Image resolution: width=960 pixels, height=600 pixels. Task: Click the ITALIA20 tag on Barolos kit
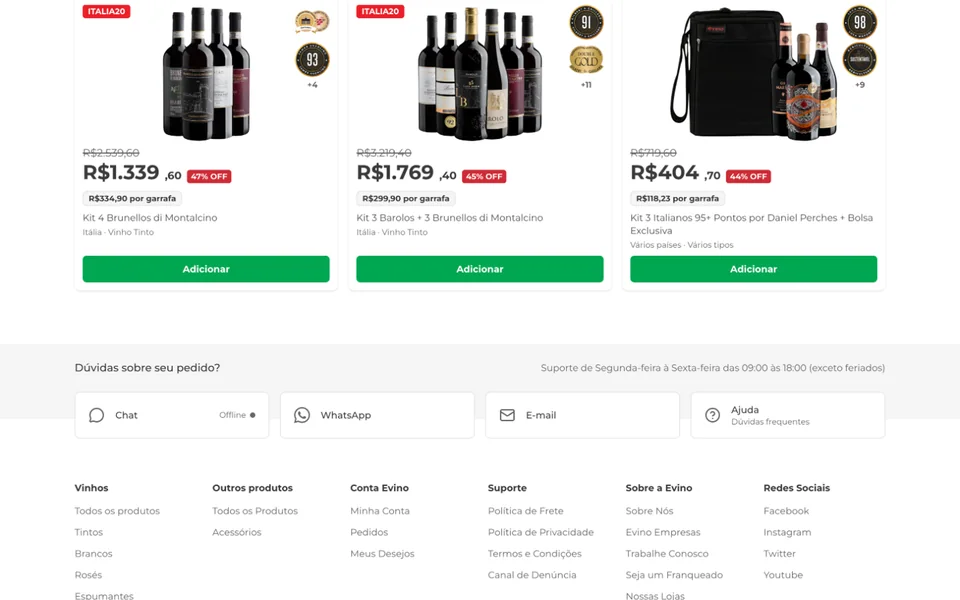[380, 11]
